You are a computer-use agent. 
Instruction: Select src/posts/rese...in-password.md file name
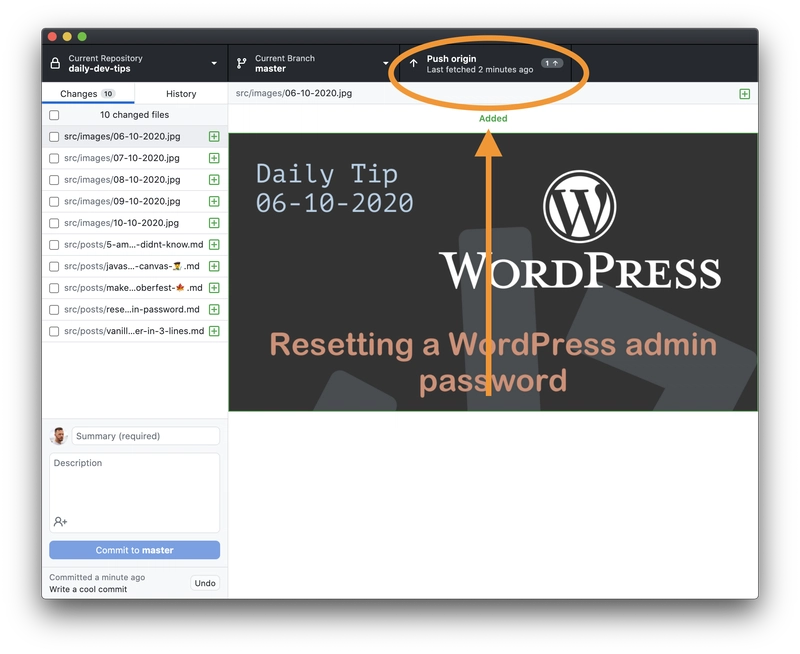132,310
